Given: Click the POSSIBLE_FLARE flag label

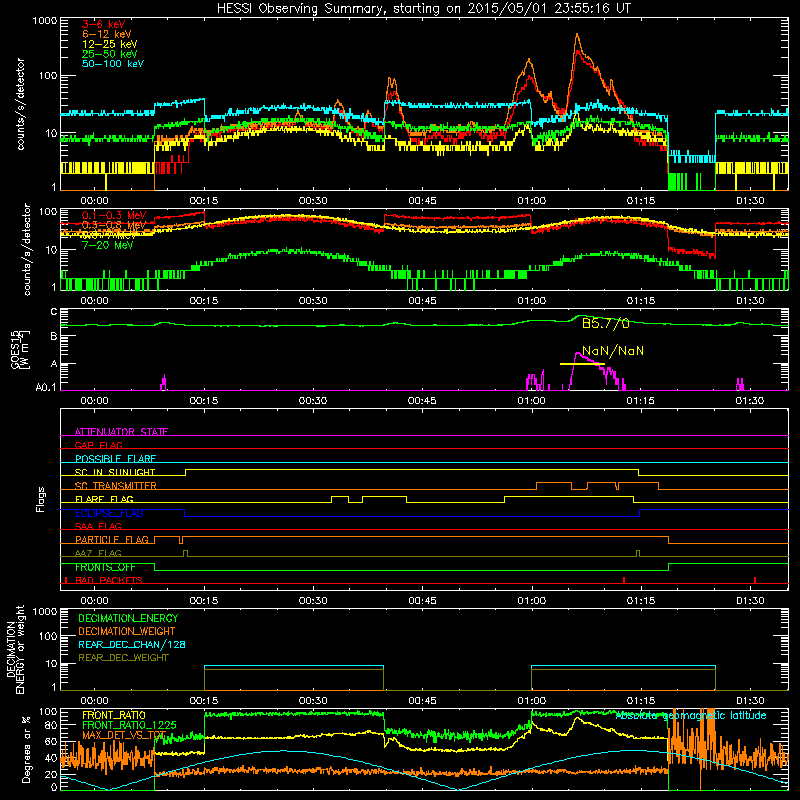Looking at the screenshot, I should coord(115,459).
